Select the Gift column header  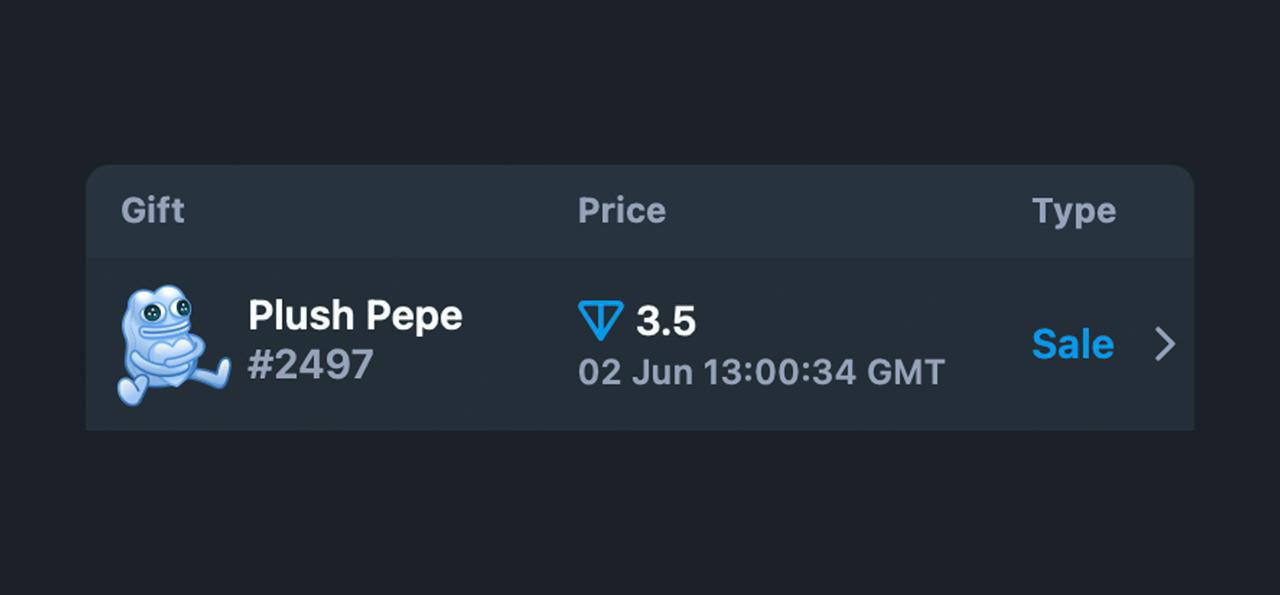pyautogui.click(x=153, y=211)
